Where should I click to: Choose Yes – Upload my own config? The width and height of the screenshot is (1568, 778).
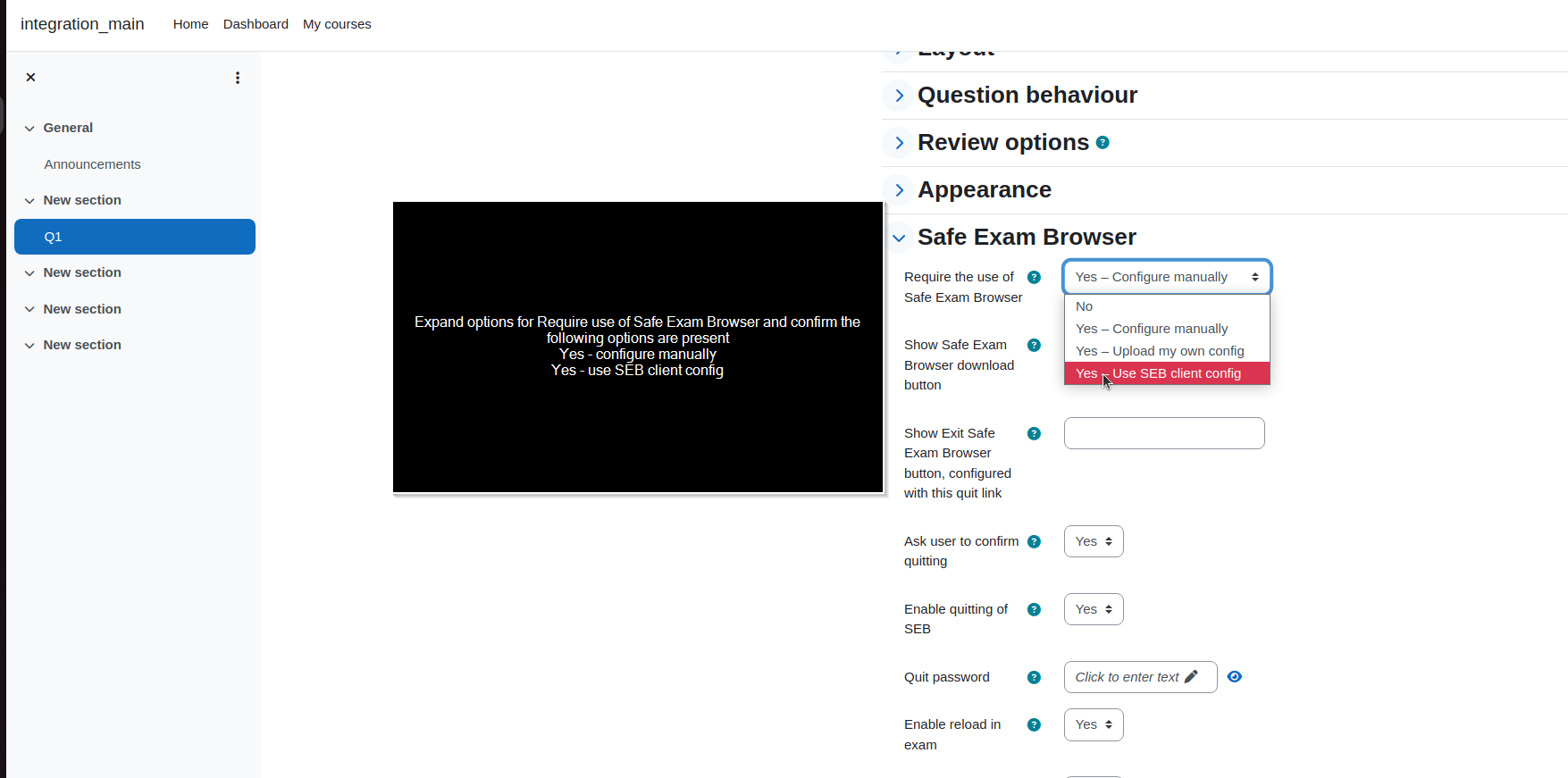pos(1167,351)
